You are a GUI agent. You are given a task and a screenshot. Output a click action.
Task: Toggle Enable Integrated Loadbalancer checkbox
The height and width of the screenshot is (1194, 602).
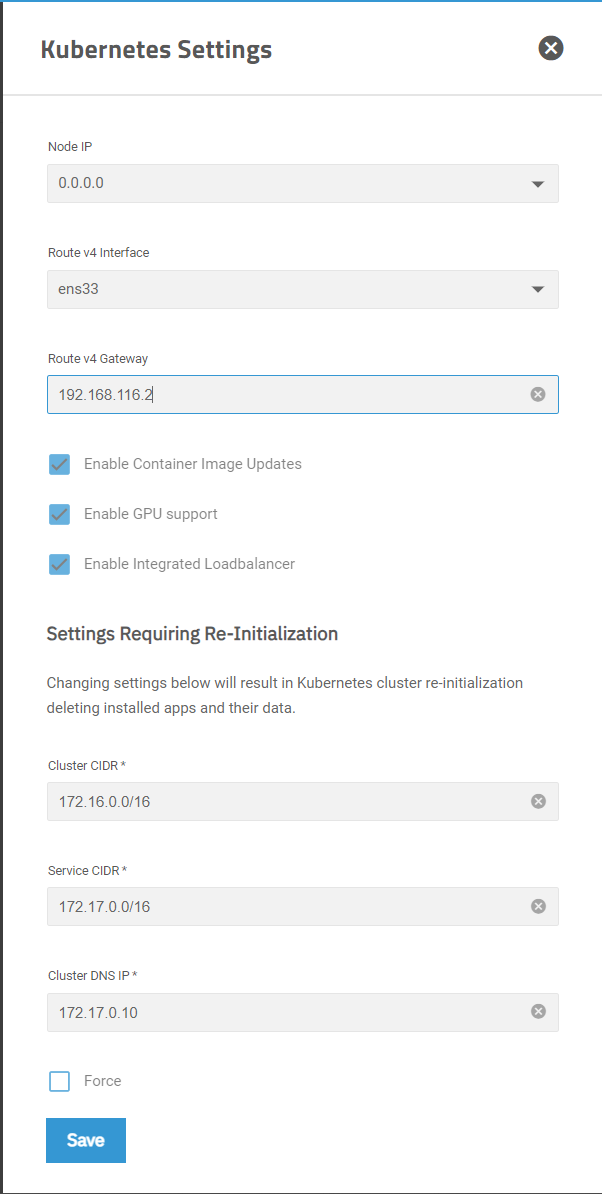point(59,564)
